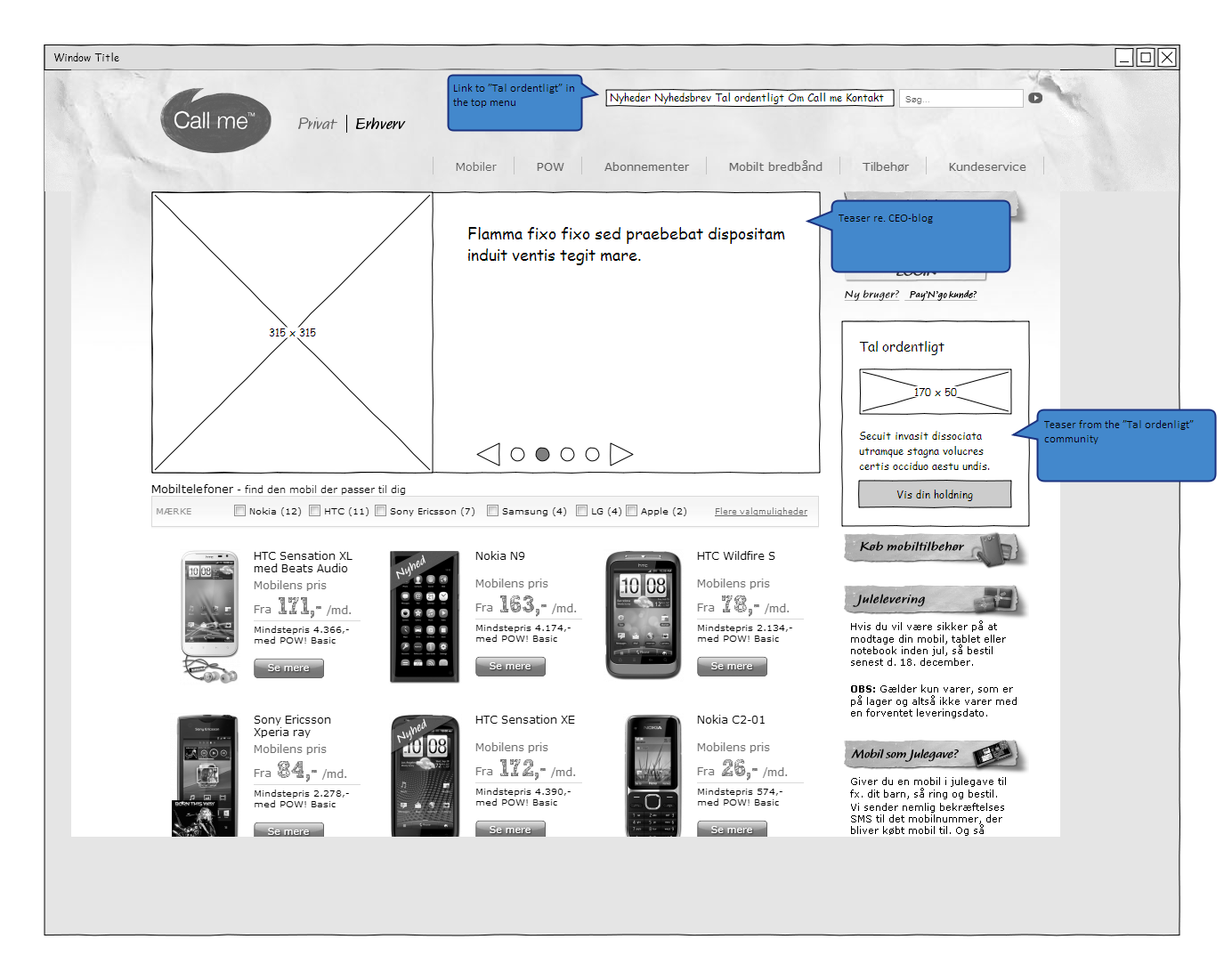Image resolution: width=1224 pixels, height=980 pixels.
Task: Click the HTC Sensation XL product title
Action: [x=303, y=562]
